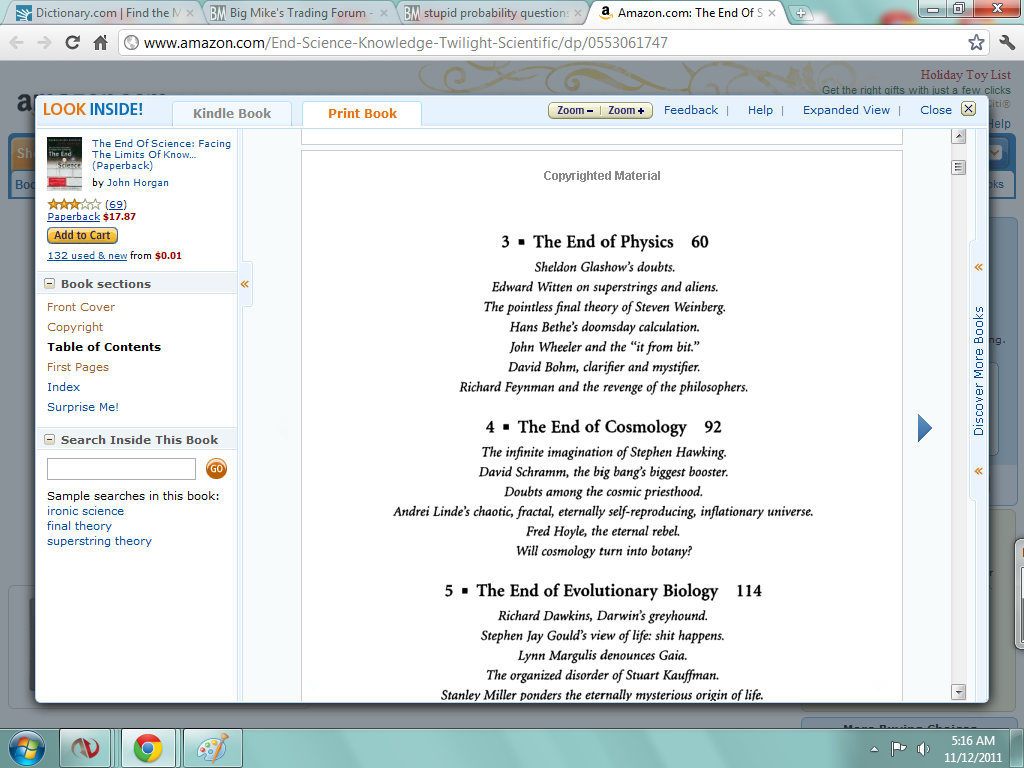This screenshot has width=1024, height=768.
Task: Open the Action Center flag icon
Action: point(899,748)
